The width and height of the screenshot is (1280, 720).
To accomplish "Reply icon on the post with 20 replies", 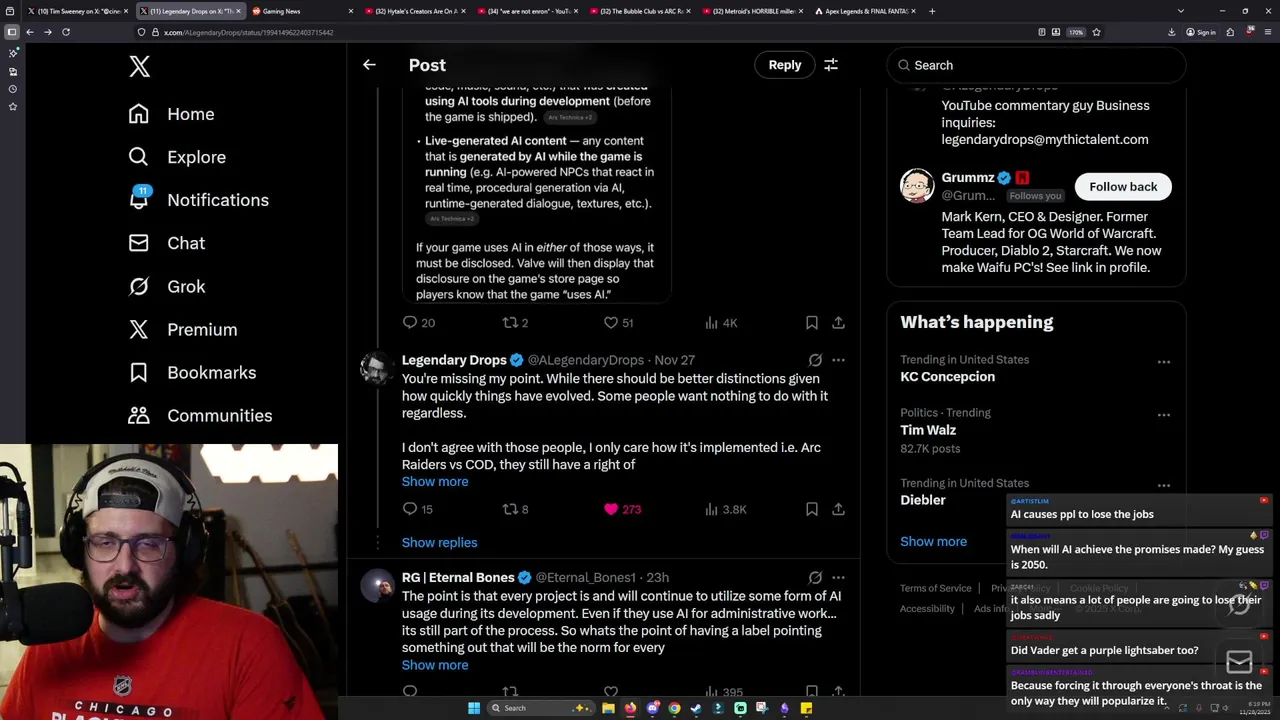I will pos(410,323).
